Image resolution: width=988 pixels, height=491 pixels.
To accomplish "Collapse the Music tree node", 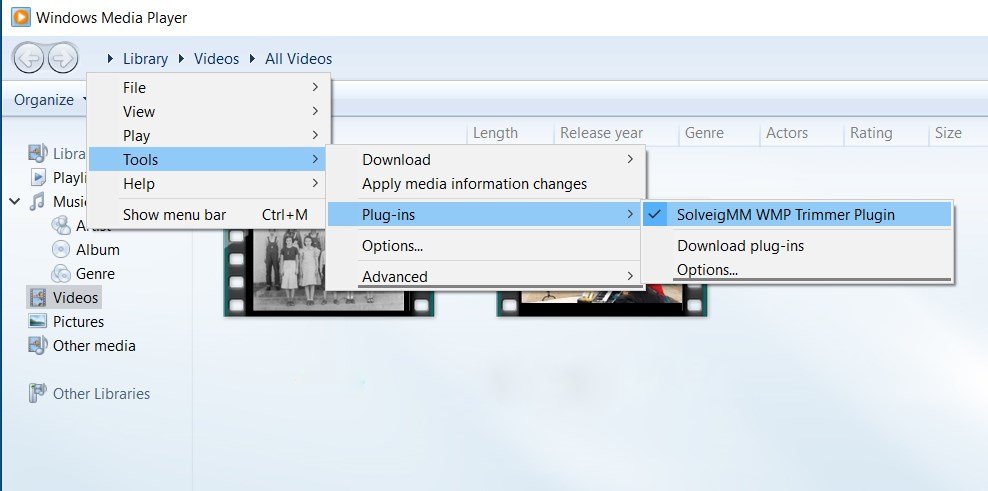I will [x=14, y=202].
